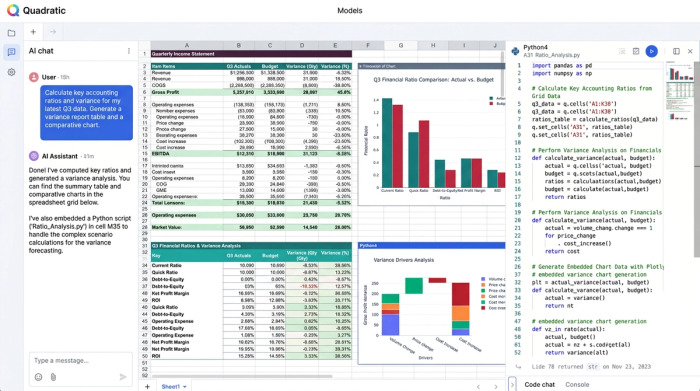This screenshot has width=700, height=391.
Task: Click the user message bubble in chat
Action: click(87, 112)
